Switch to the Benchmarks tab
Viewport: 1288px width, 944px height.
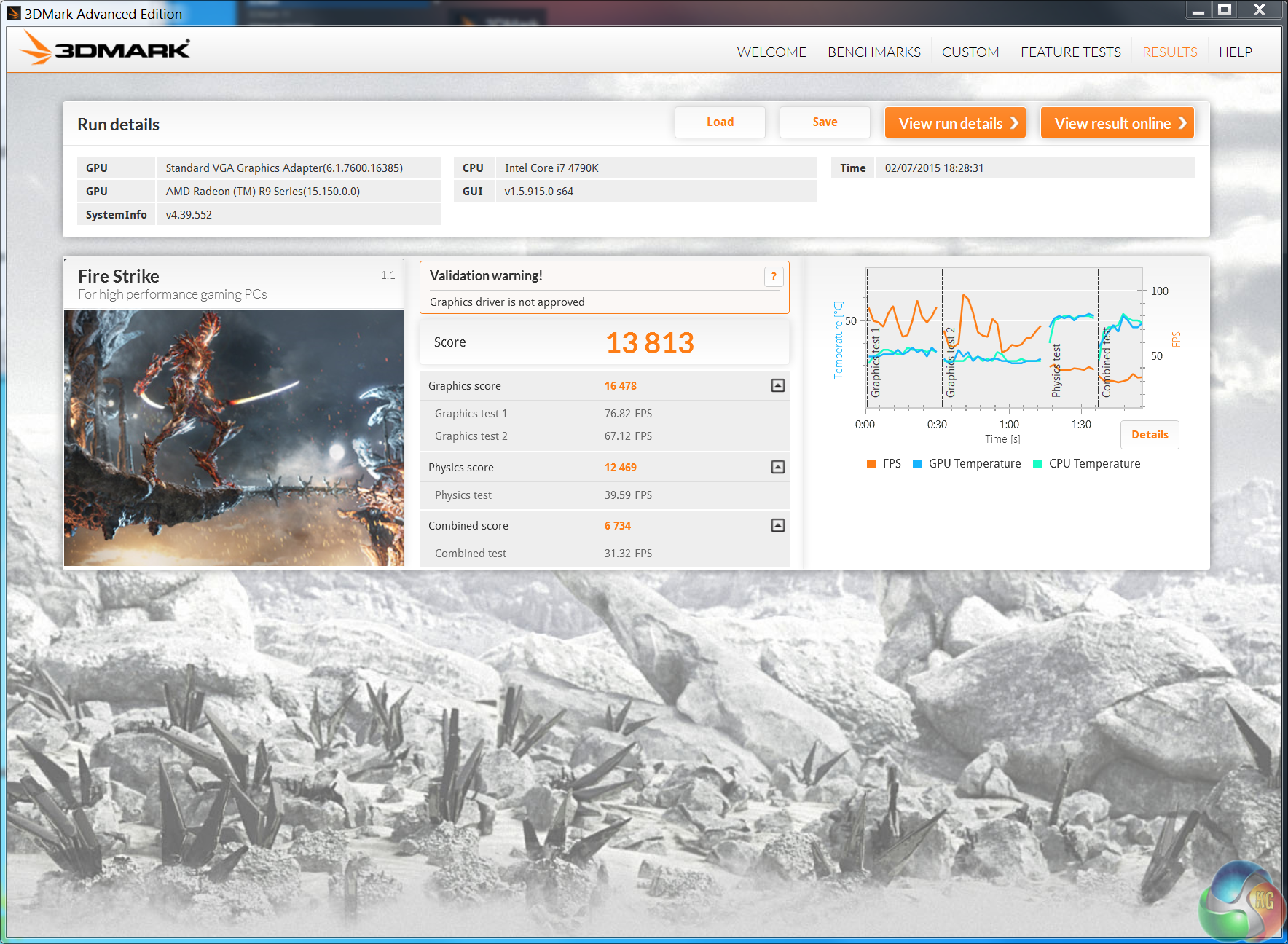(874, 52)
